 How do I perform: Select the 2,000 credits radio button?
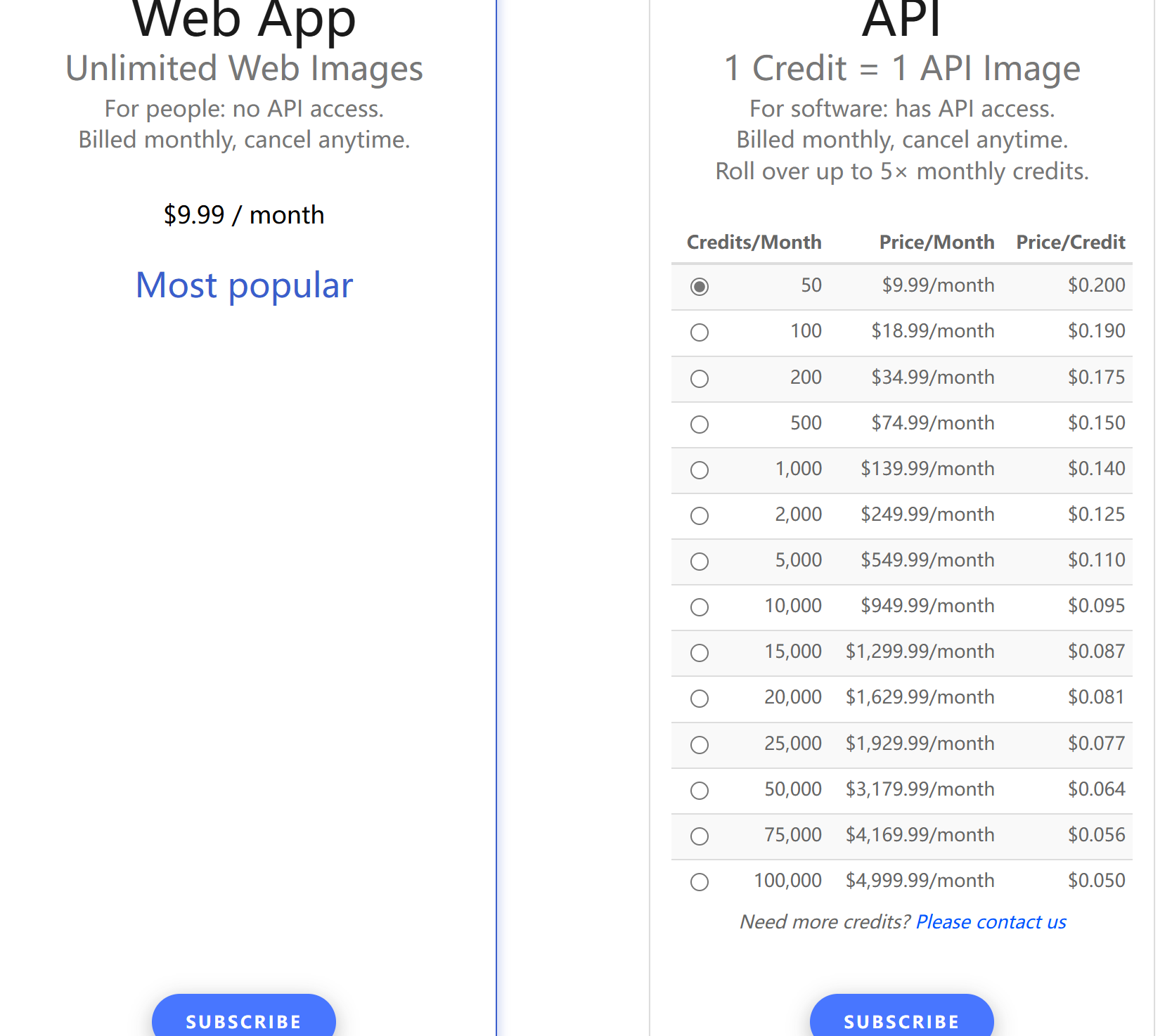point(699,516)
